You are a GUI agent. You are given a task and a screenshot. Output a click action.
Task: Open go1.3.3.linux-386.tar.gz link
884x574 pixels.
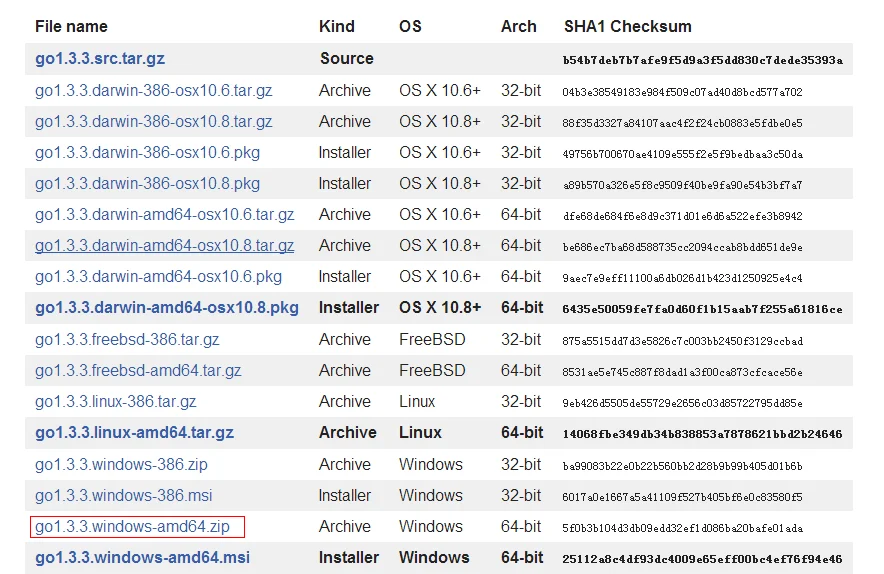[116, 401]
